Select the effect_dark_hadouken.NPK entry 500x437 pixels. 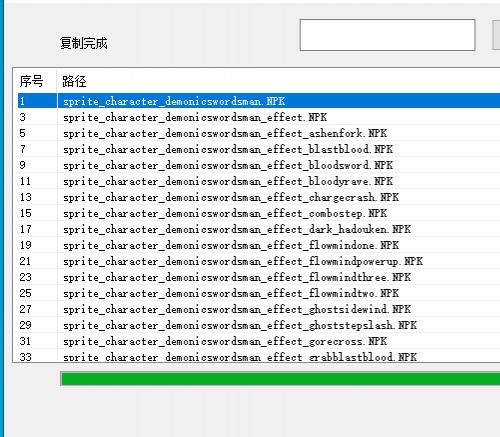(x=259, y=229)
